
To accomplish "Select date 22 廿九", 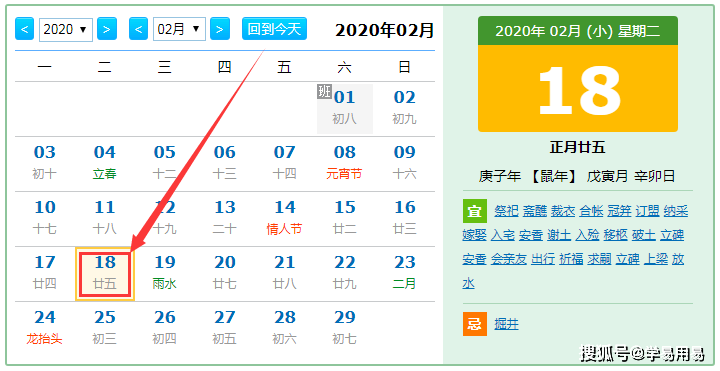I will (345, 273).
